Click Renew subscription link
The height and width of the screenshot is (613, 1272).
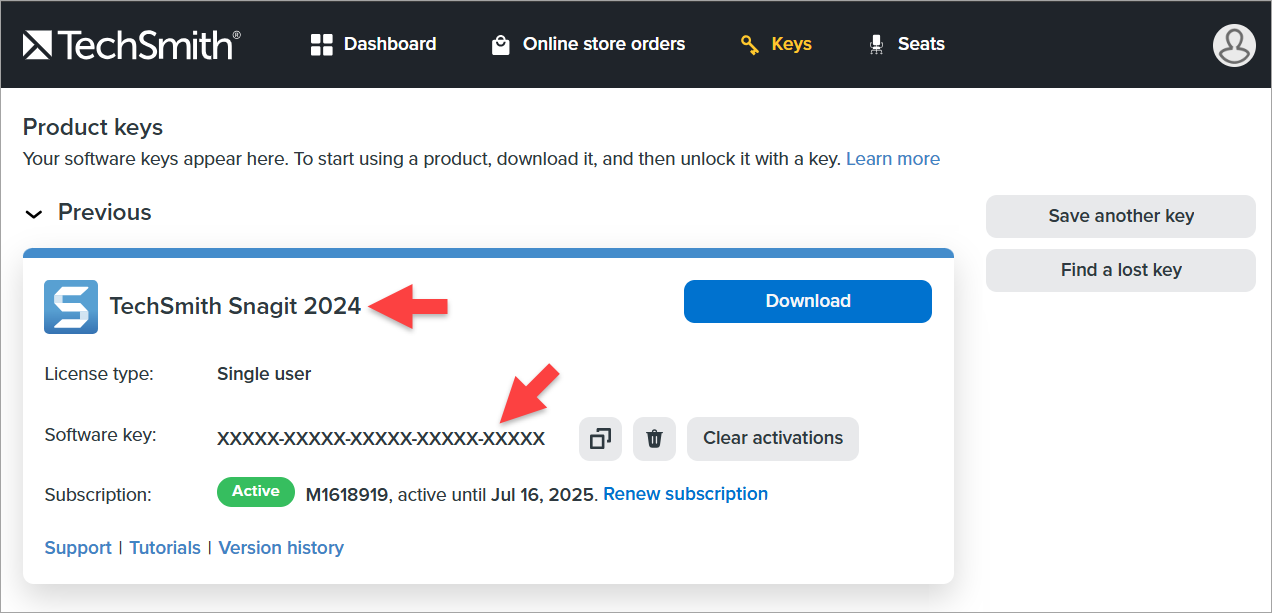(686, 494)
